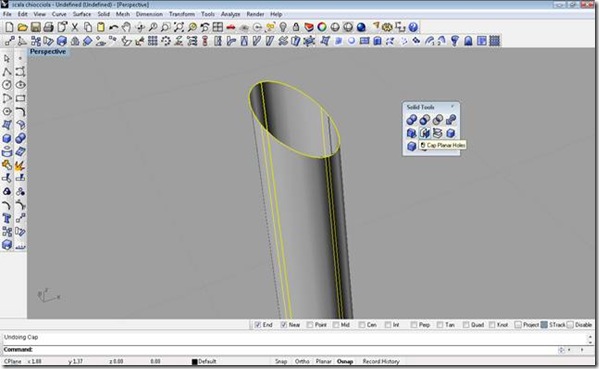Click Cap Planar Holes icon in Solid Tools
599x369 pixels.
click(x=424, y=133)
